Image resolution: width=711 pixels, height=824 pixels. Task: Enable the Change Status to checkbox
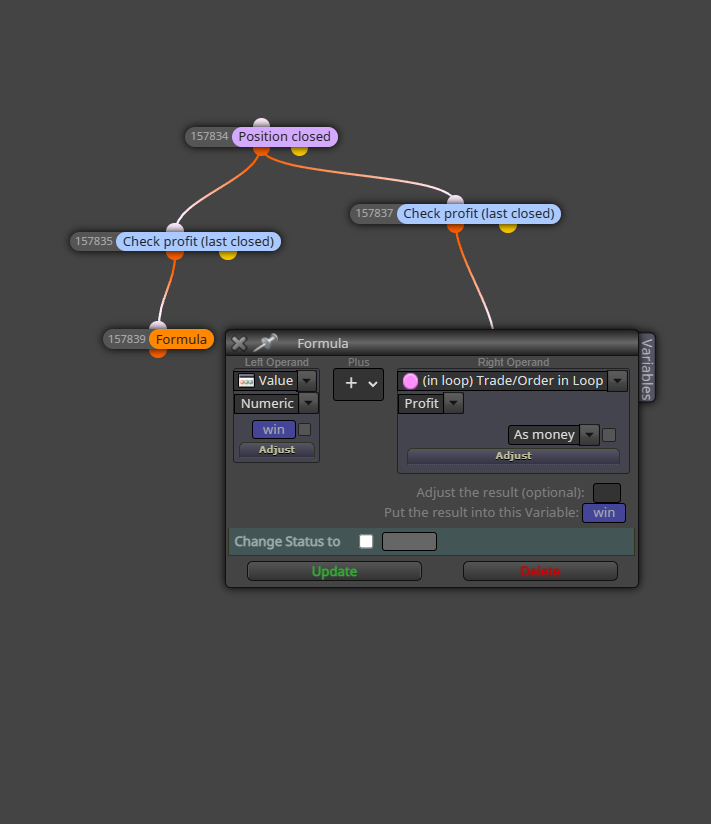tap(366, 541)
